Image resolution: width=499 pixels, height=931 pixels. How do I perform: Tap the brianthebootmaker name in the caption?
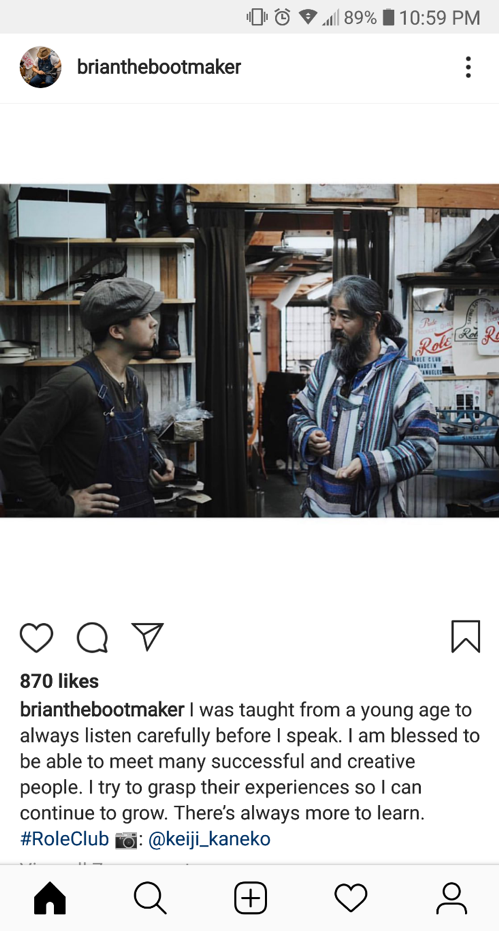(x=102, y=710)
